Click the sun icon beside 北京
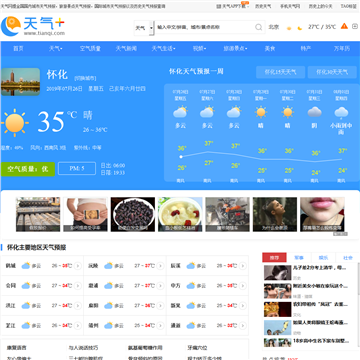 pos(289,28)
